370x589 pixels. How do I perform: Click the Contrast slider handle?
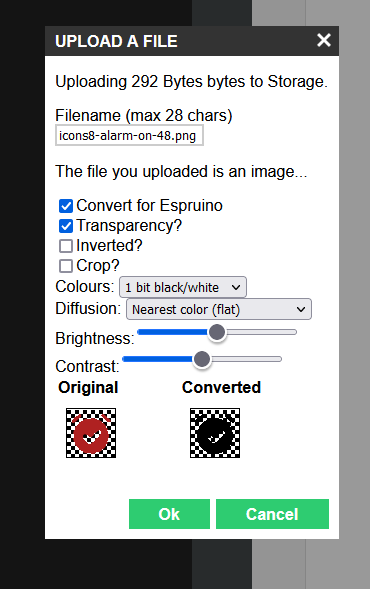coord(202,359)
